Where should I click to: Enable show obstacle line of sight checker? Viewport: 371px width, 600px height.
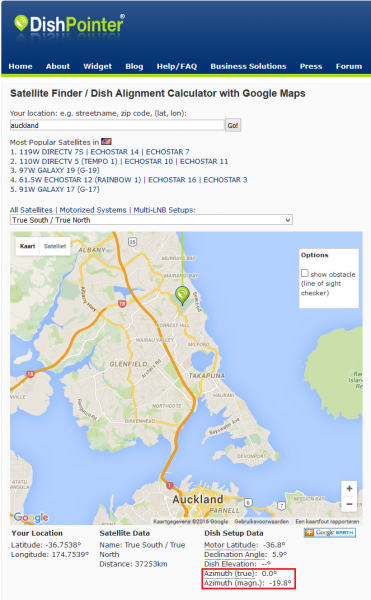coord(304,273)
